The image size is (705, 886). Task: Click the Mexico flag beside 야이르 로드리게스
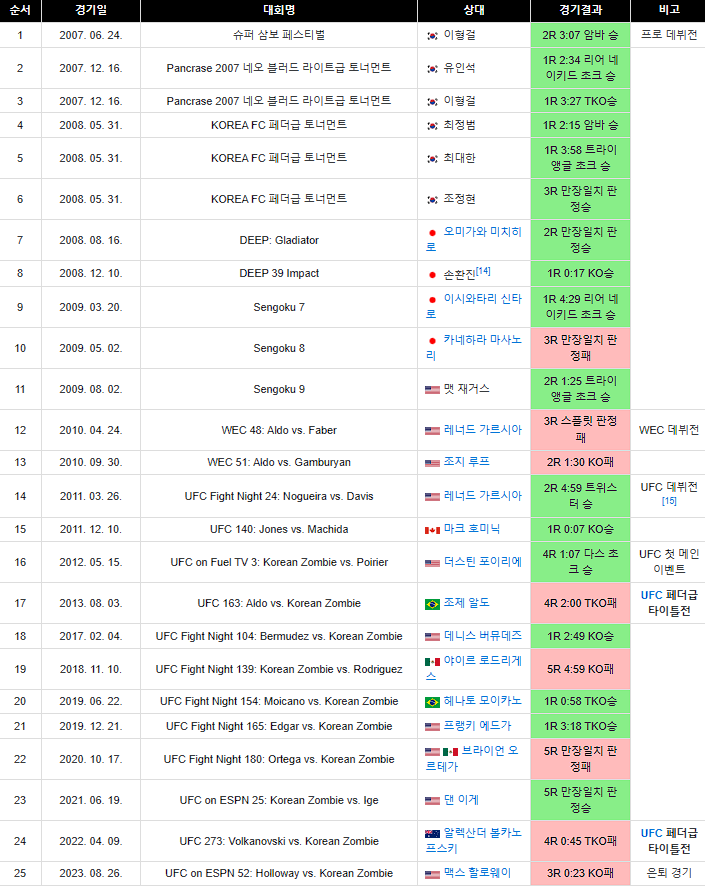[432, 662]
